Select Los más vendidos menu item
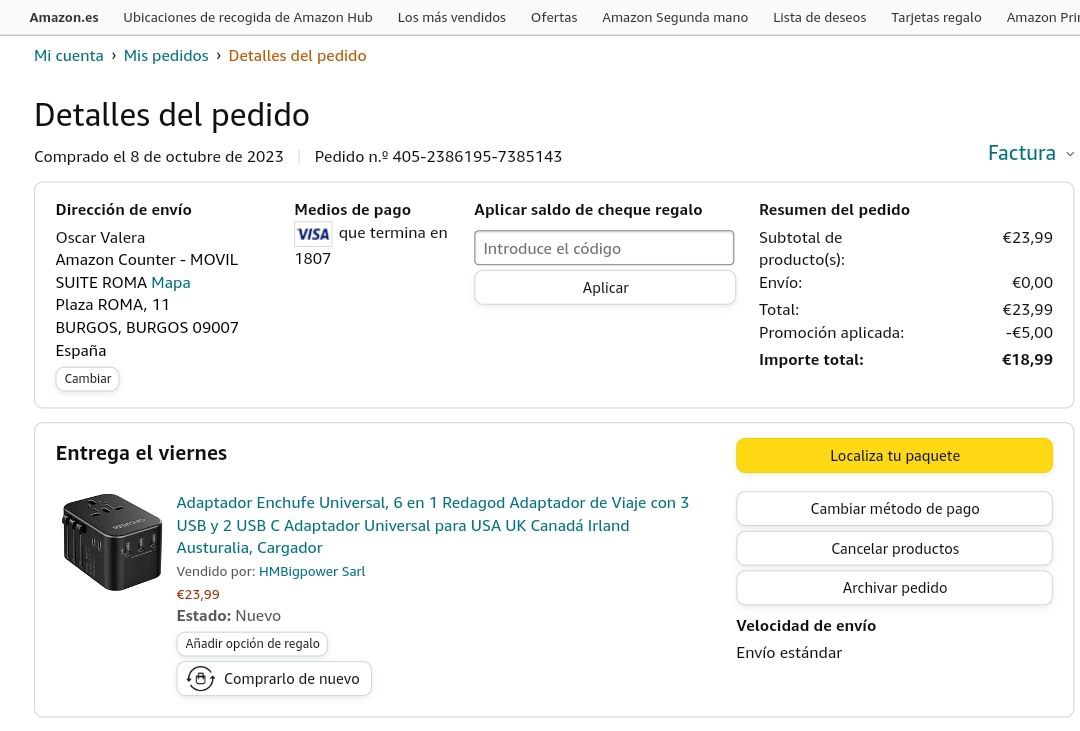 click(451, 17)
